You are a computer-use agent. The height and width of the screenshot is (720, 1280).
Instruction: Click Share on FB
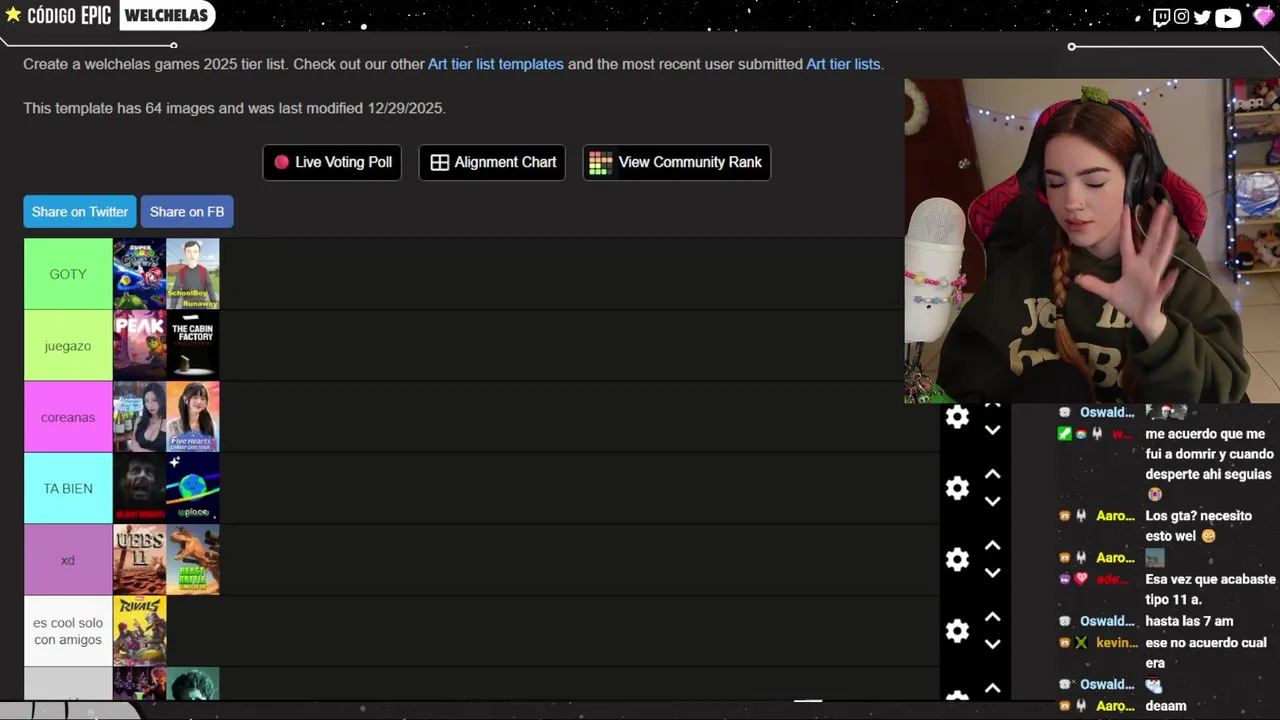[x=187, y=212]
